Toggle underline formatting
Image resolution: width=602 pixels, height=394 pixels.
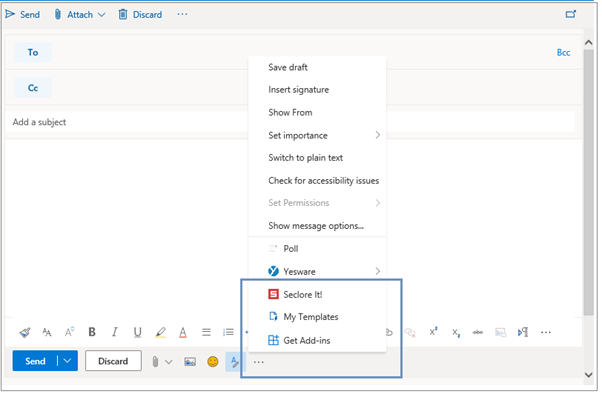point(137,332)
